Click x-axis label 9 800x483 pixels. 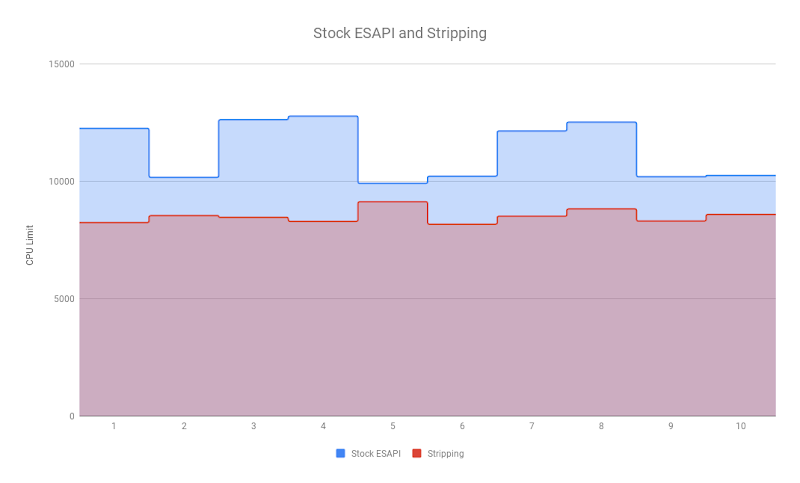tap(671, 426)
